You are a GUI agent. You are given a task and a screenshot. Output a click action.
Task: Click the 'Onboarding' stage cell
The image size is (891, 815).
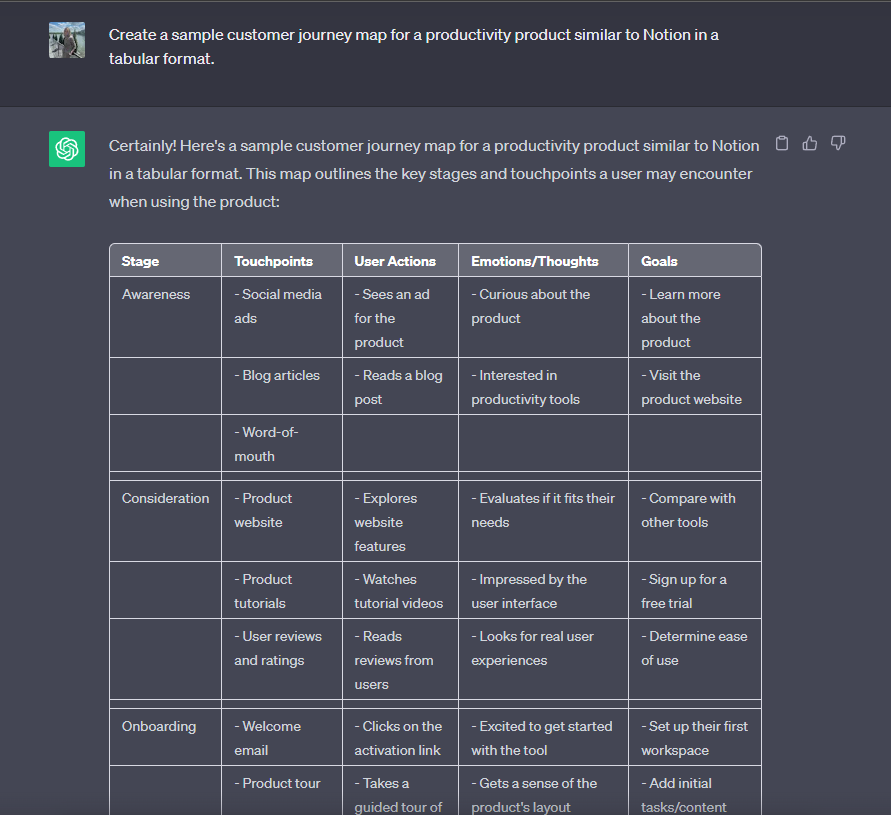tap(158, 726)
